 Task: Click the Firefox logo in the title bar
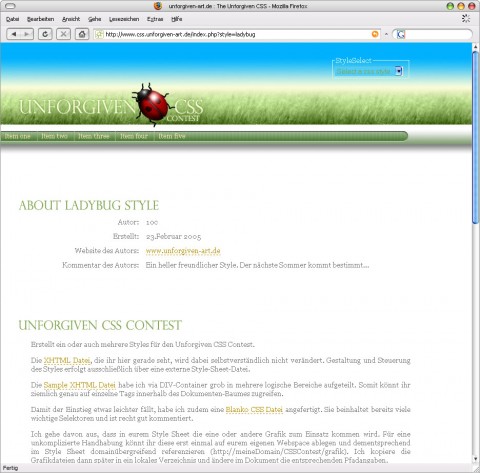coord(158,6)
